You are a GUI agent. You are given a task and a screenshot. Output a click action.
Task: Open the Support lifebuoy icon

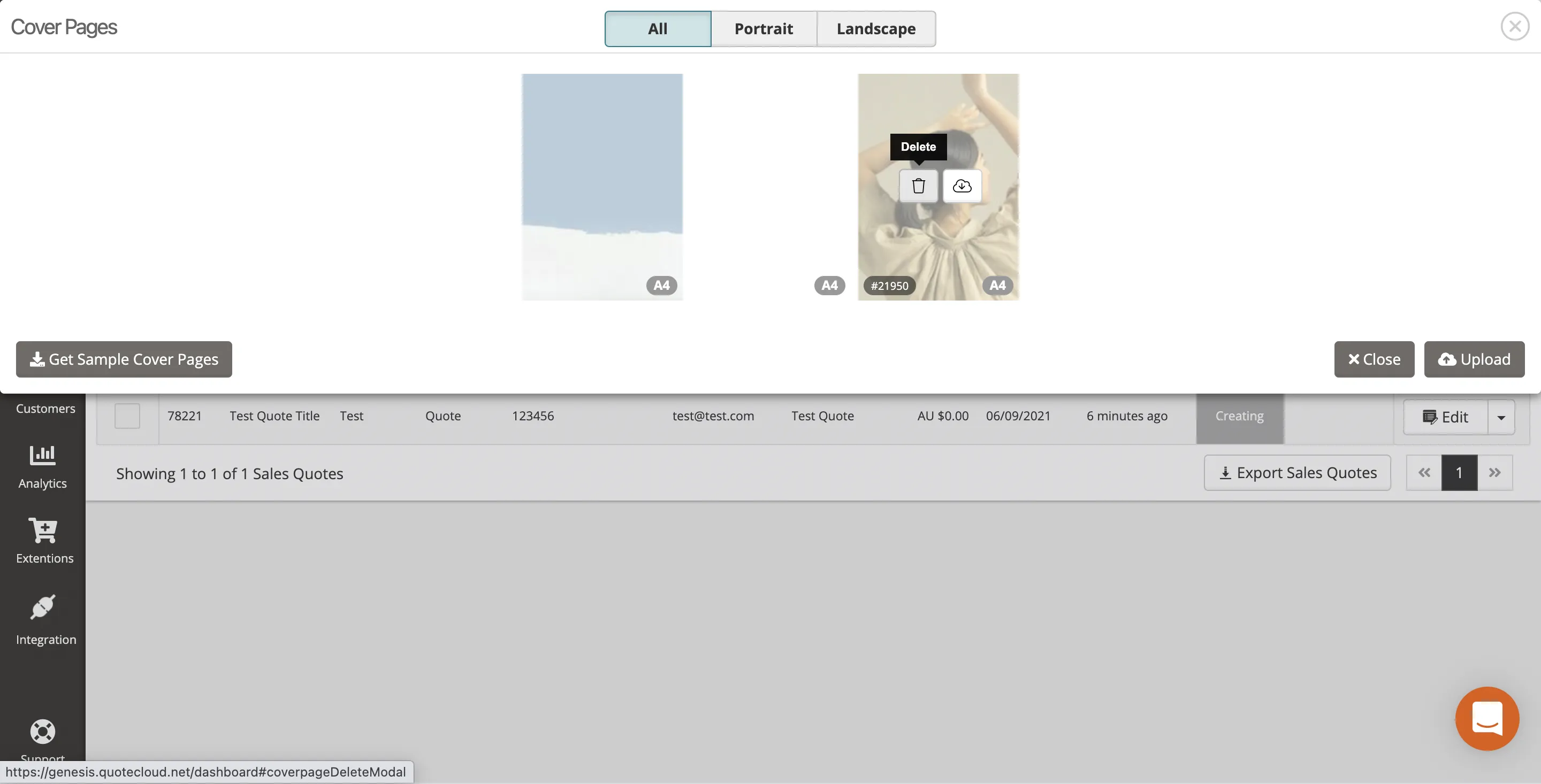tap(42, 733)
